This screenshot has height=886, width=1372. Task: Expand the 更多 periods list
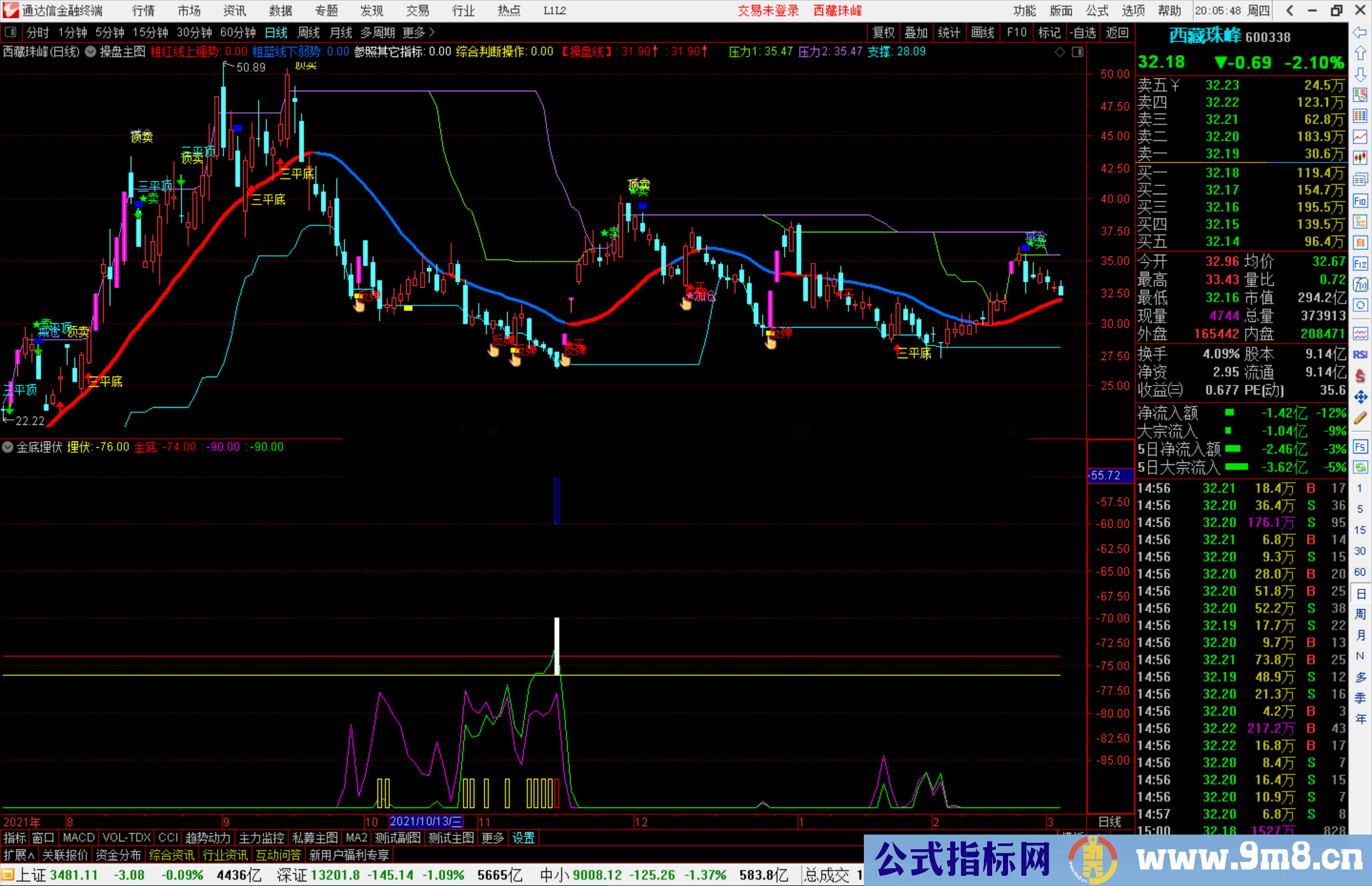pos(419,32)
